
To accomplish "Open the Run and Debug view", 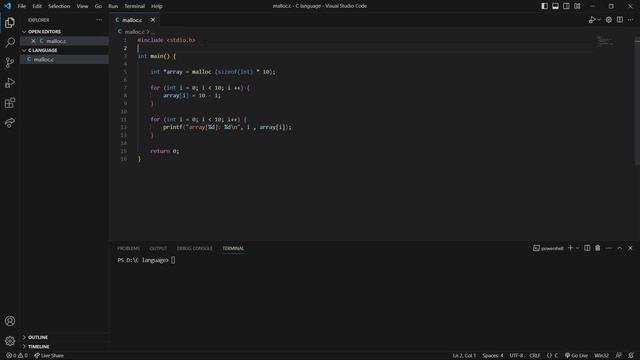I will 10,82.
